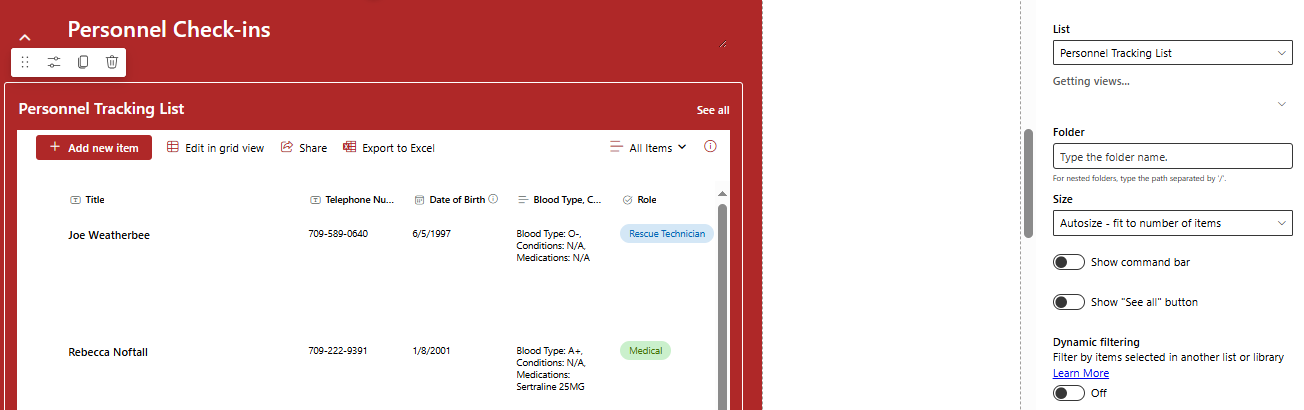Expand the All Items view switcher
Screen dimensions: 1304x410
point(648,147)
